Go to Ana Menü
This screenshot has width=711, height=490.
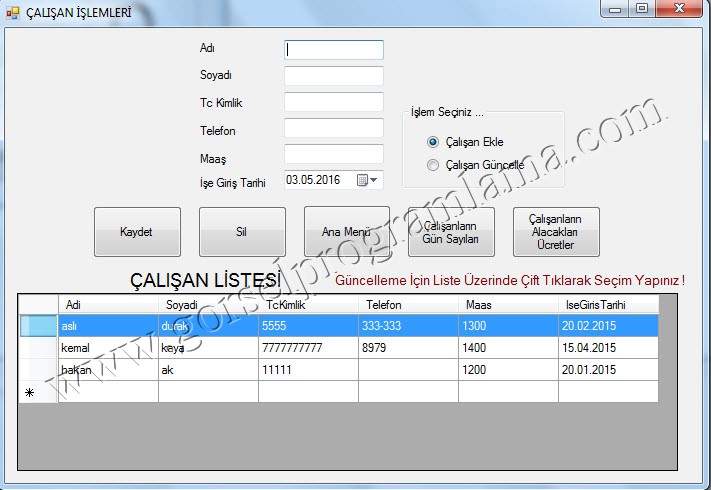click(x=346, y=232)
